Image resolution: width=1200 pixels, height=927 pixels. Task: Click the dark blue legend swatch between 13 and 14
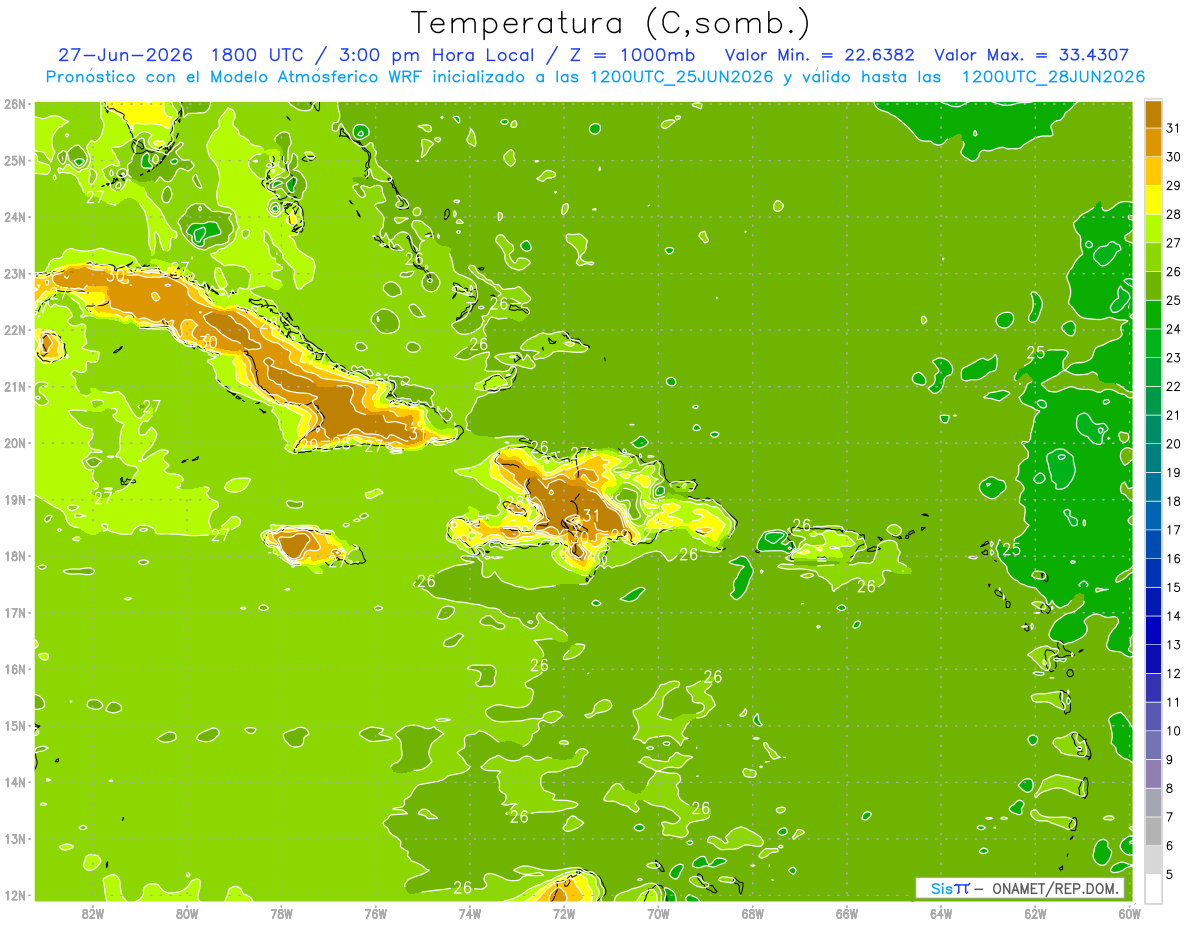(x=1153, y=630)
